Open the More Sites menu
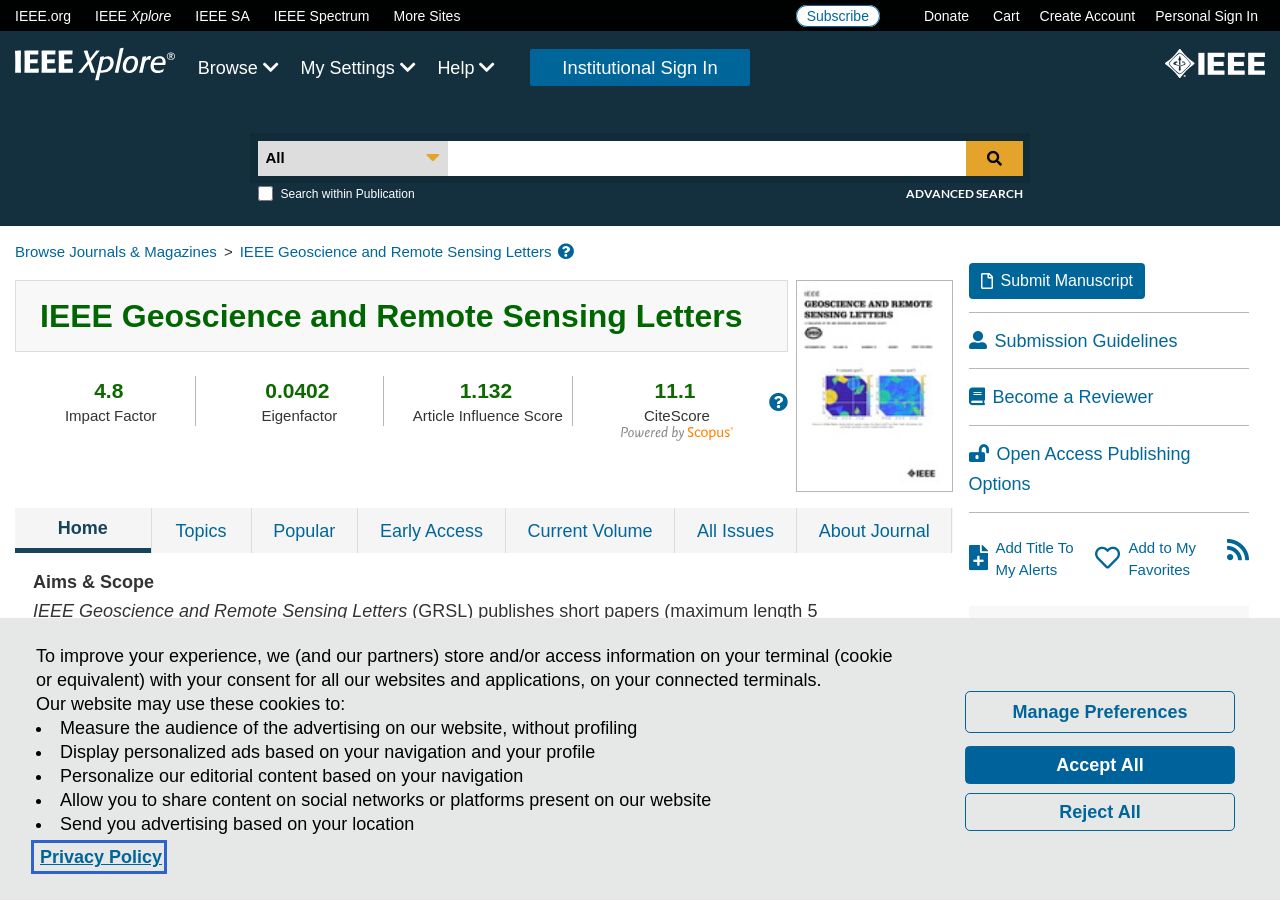Viewport: 1280px width, 900px height. (x=427, y=16)
